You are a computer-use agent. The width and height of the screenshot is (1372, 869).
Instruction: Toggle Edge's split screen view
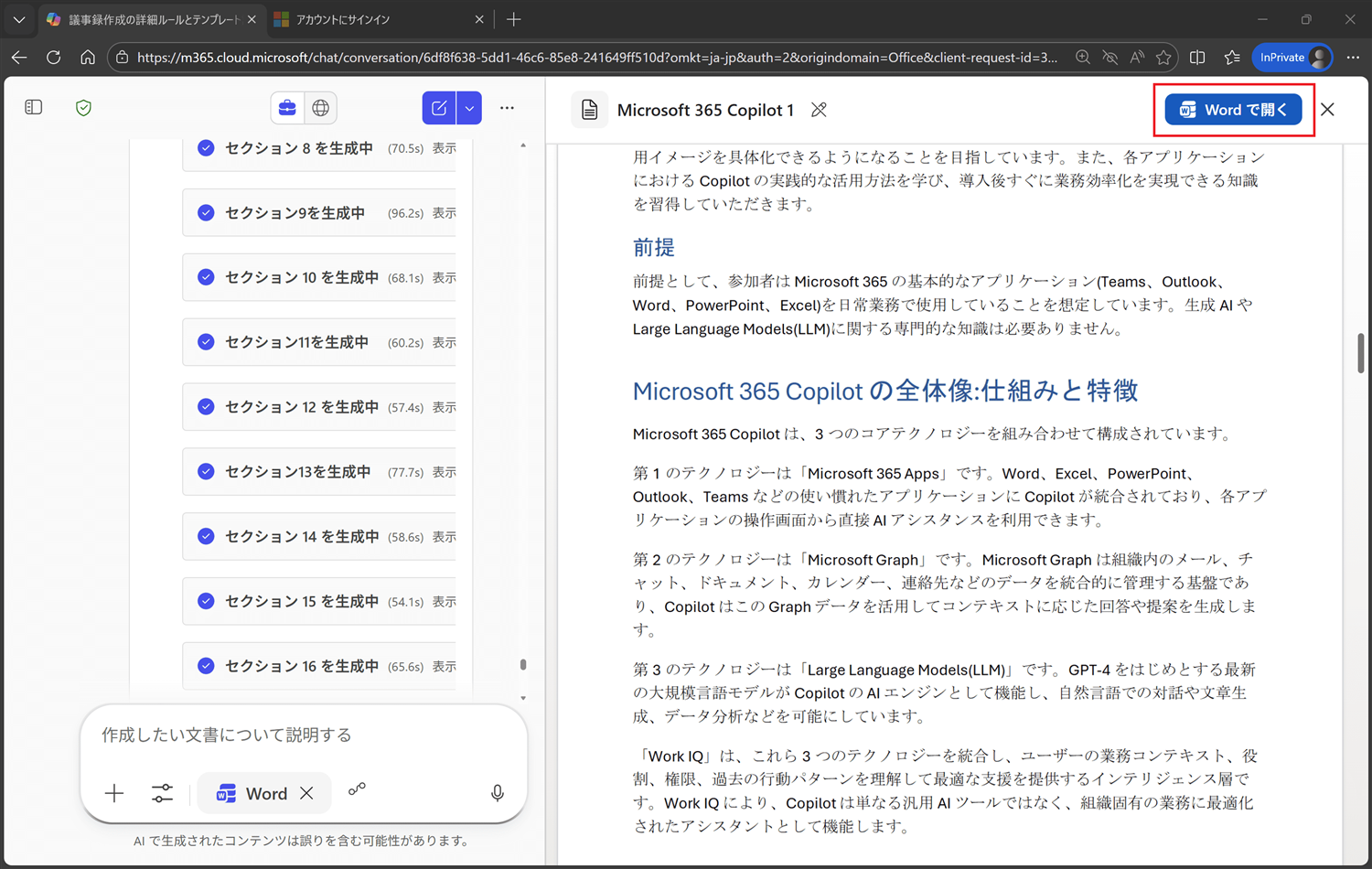[x=1198, y=57]
